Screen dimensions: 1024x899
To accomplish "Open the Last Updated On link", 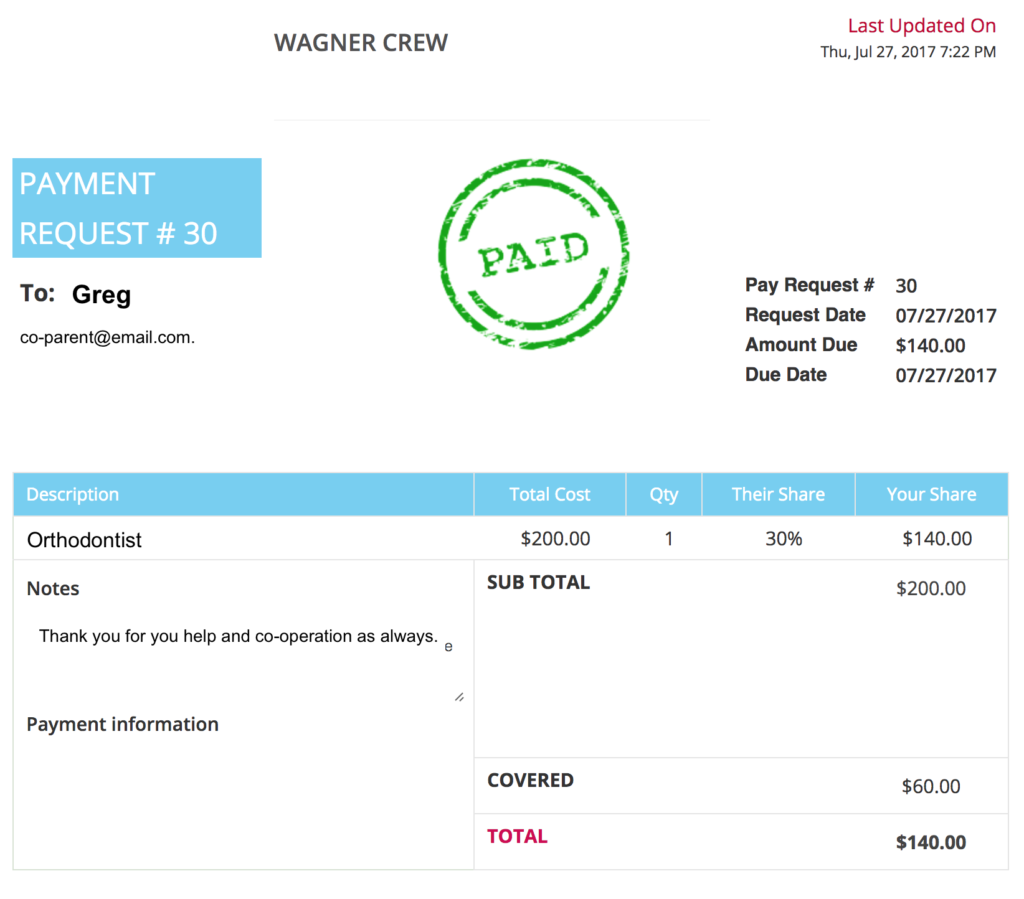I will tap(920, 25).
